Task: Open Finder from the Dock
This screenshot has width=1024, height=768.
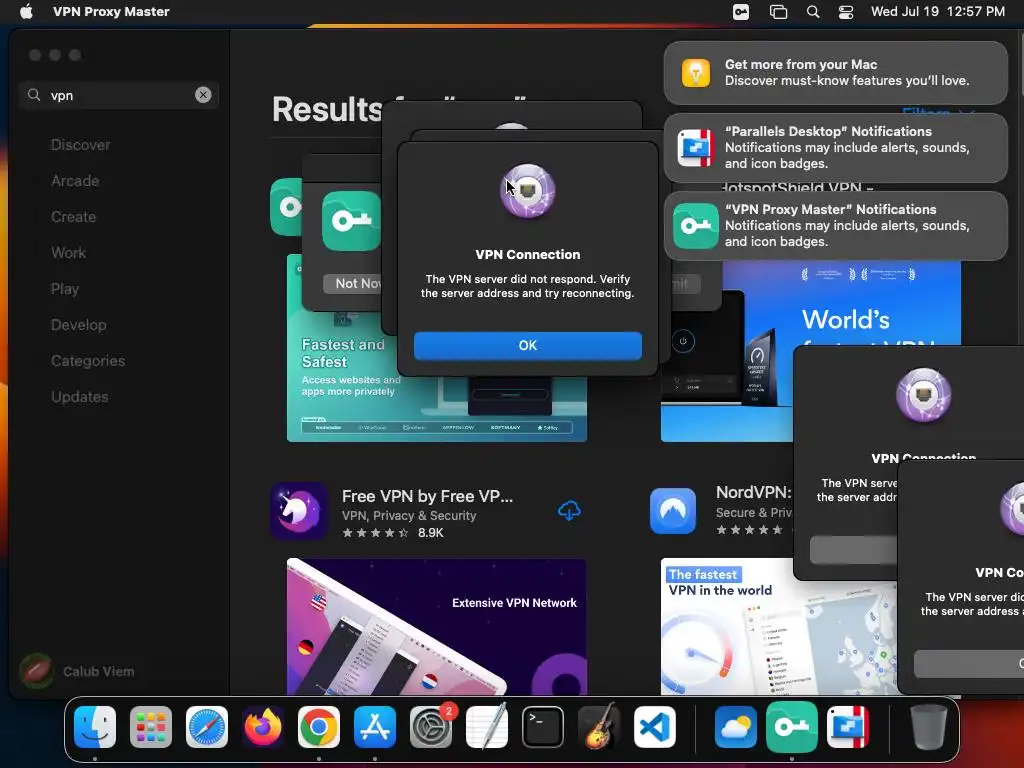Action: click(x=95, y=727)
